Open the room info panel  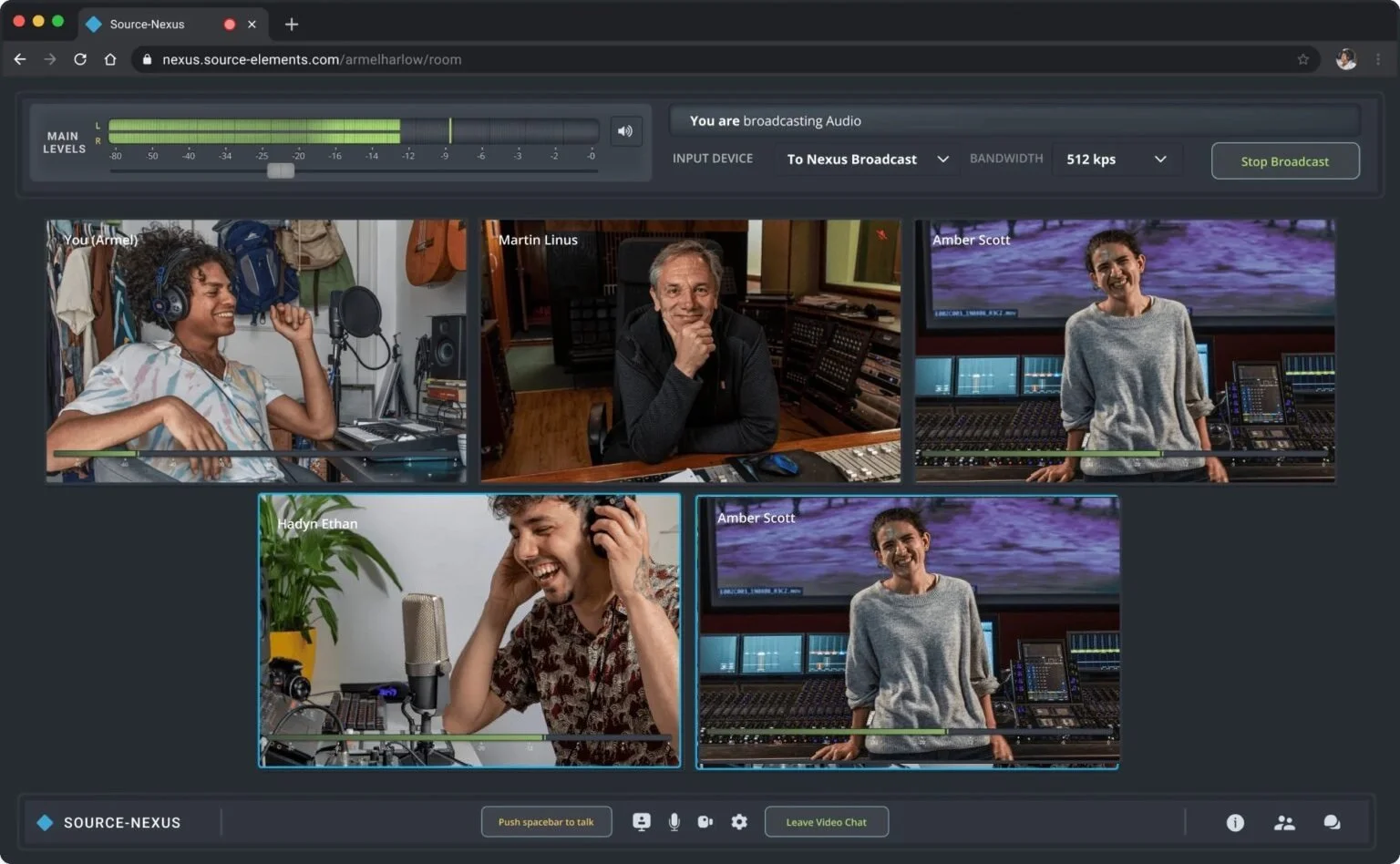[x=1235, y=823]
